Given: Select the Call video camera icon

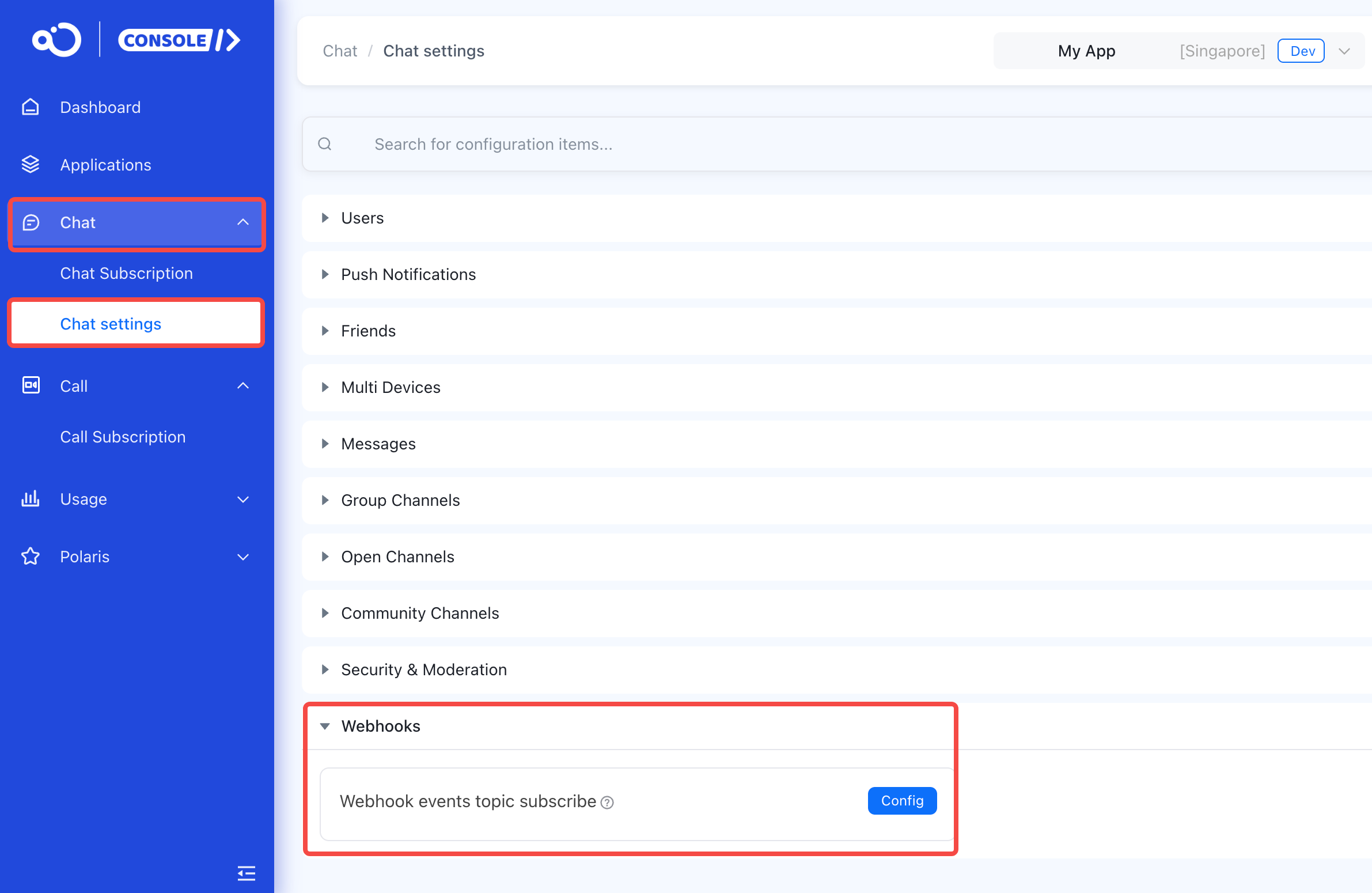Looking at the screenshot, I should tap(31, 385).
